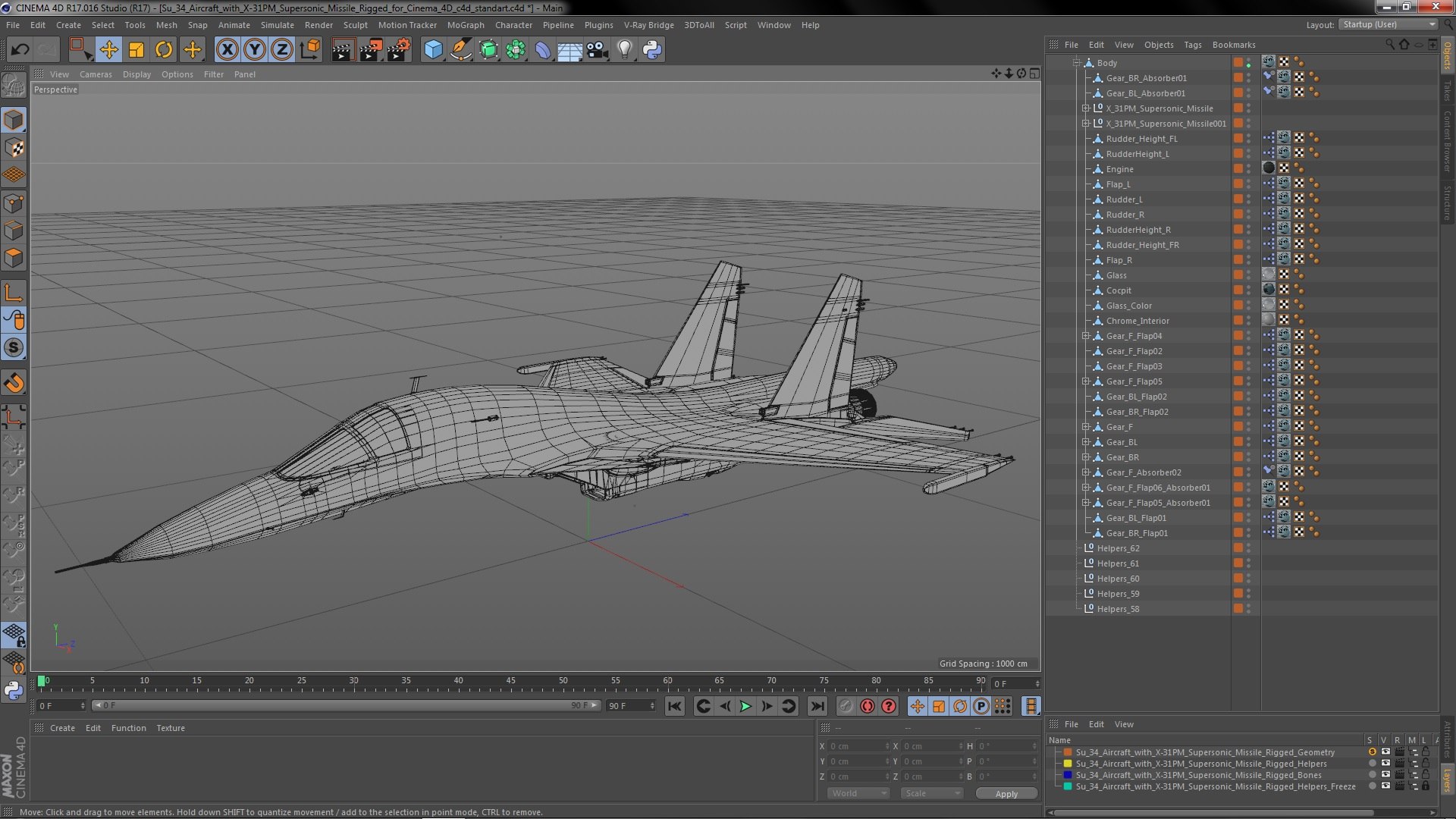Click the Helpers layer yellow color swatch
This screenshot has height=819, width=1456.
1068,764
